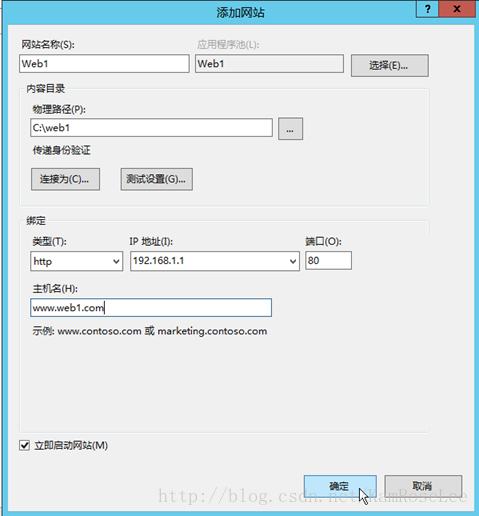The width and height of the screenshot is (479, 516).
Task: Click the 选择(E)... application pool button
Action: [x=389, y=66]
